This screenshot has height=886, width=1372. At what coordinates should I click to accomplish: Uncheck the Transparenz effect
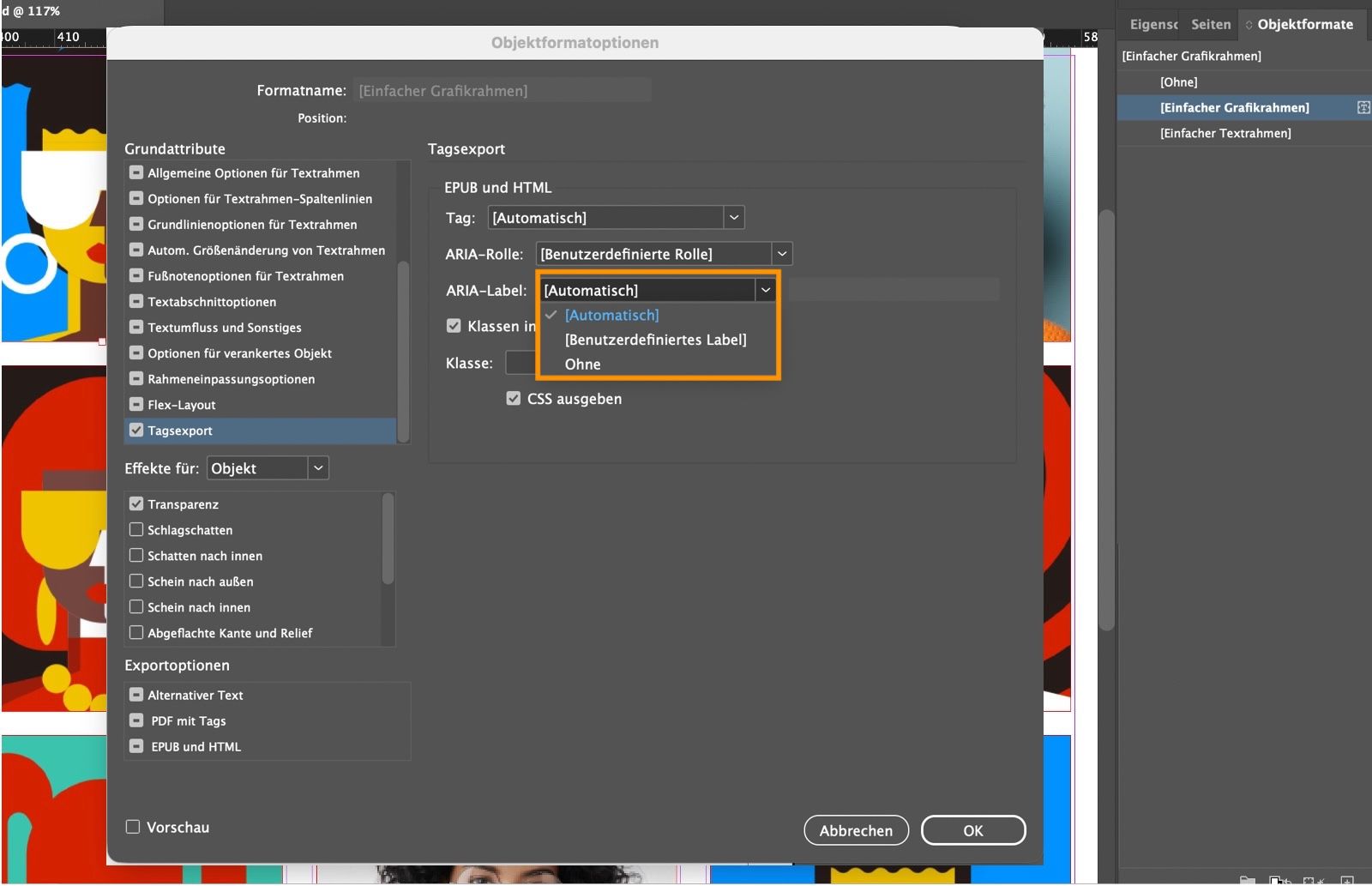tap(136, 503)
